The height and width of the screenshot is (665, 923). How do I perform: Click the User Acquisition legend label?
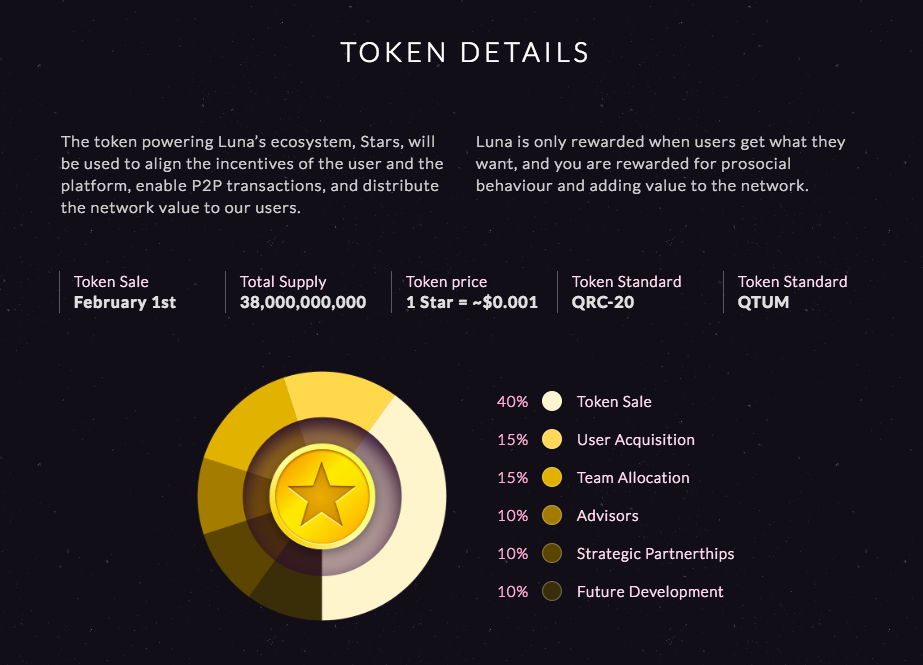pyautogui.click(x=636, y=440)
